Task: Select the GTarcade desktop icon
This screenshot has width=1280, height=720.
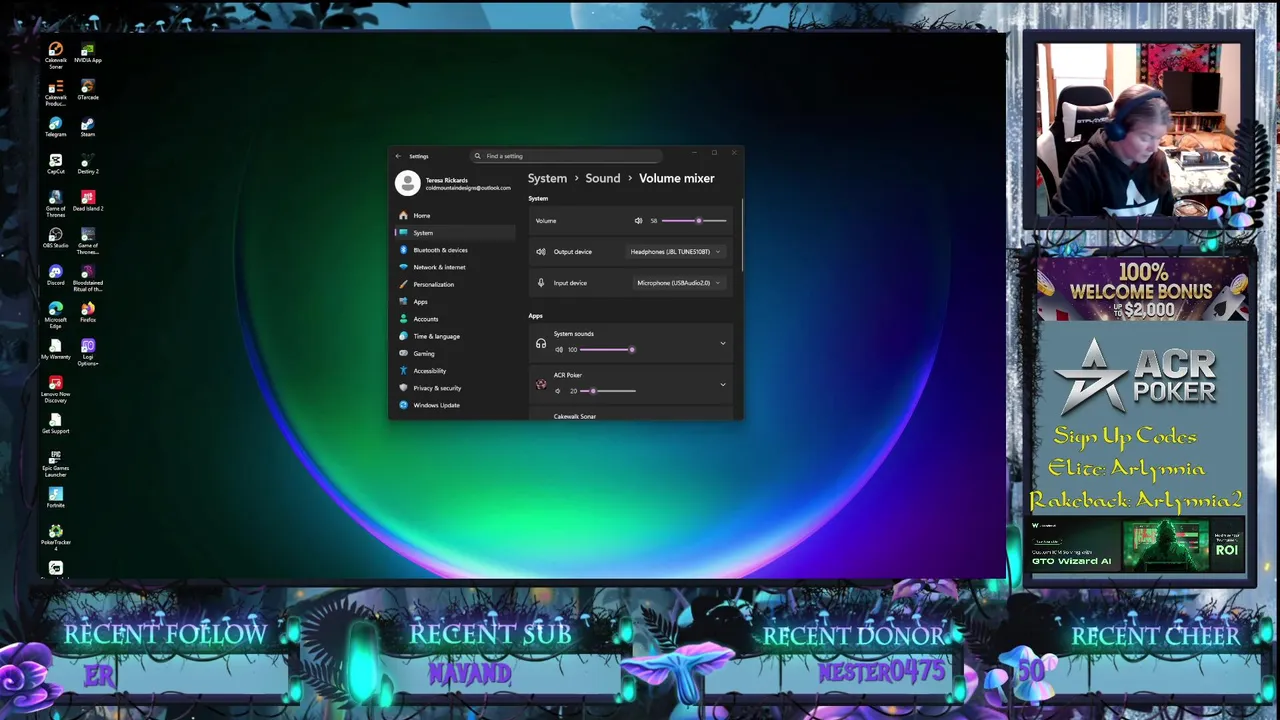Action: pyautogui.click(x=88, y=90)
